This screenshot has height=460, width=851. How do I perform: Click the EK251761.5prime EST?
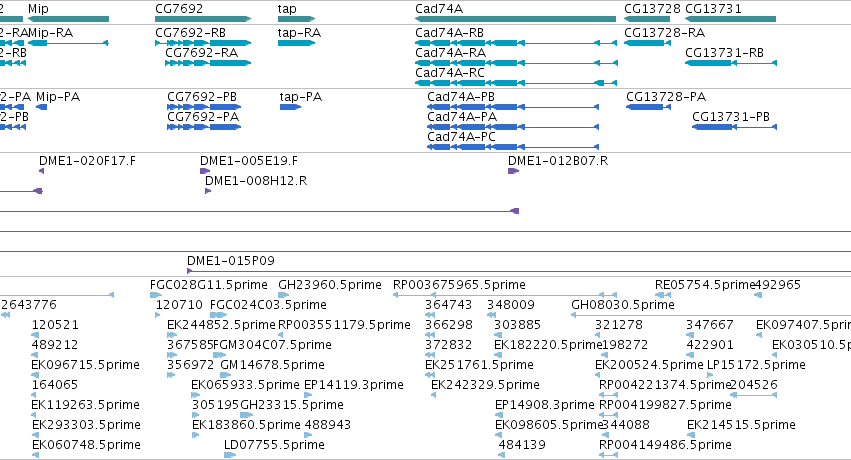tap(429, 375)
